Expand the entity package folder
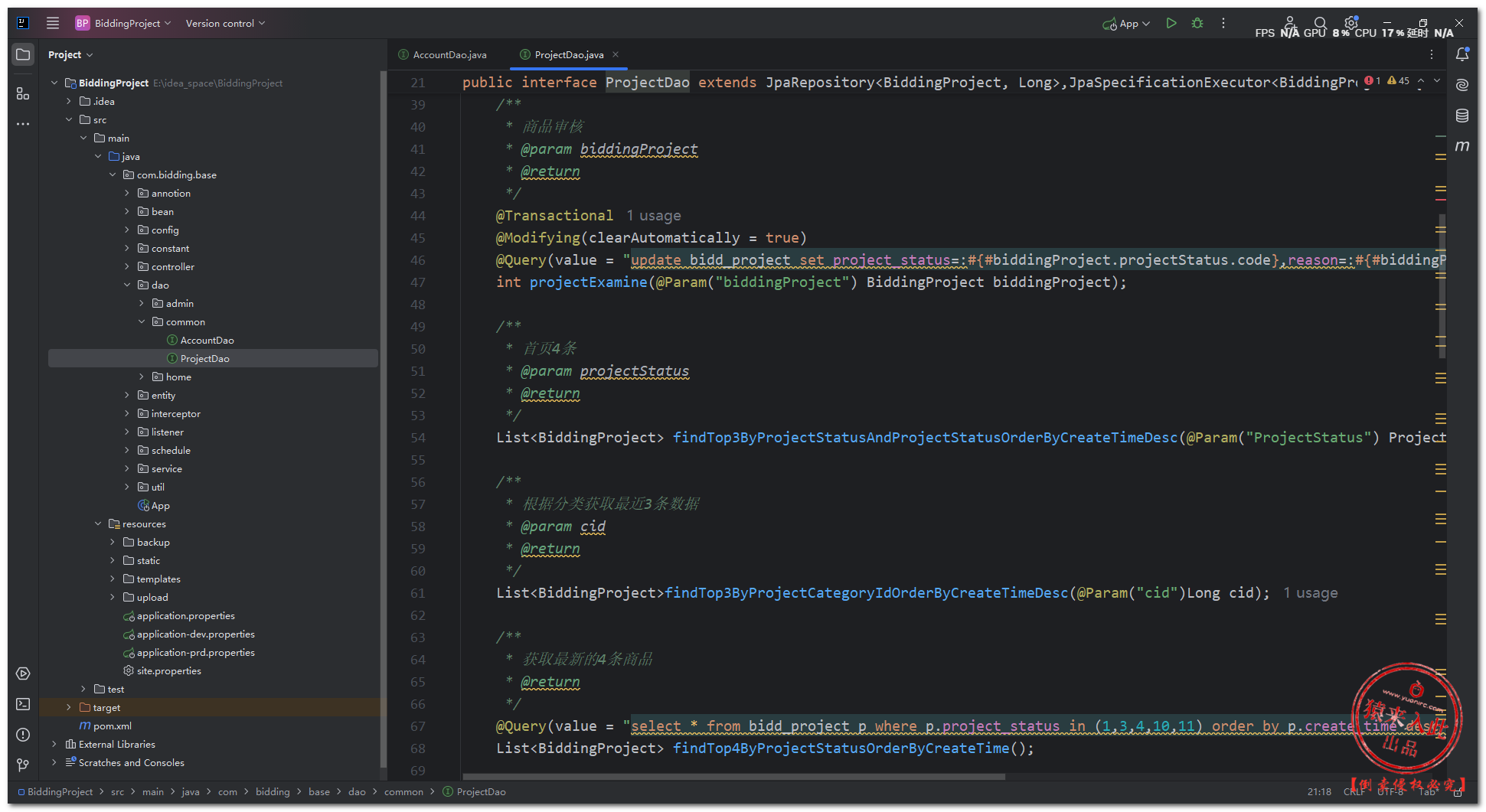 tap(127, 396)
